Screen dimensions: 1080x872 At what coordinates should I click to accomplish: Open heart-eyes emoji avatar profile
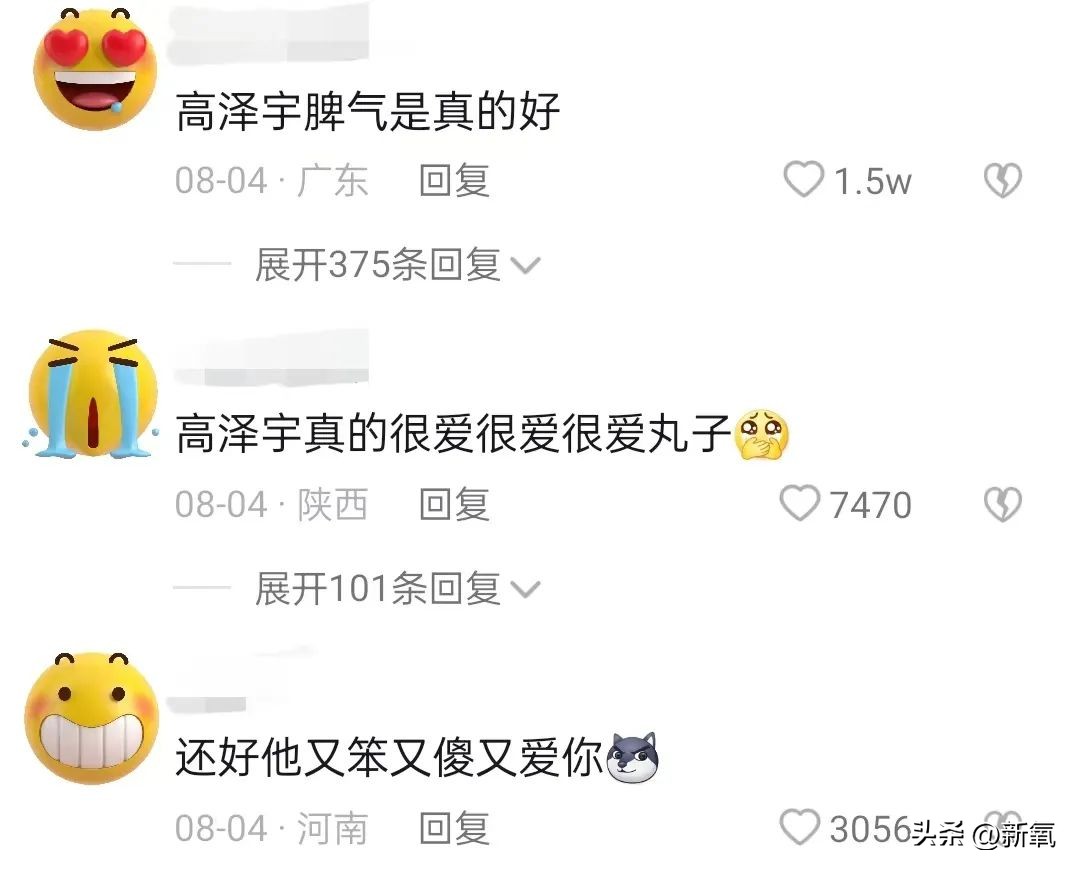(x=95, y=69)
